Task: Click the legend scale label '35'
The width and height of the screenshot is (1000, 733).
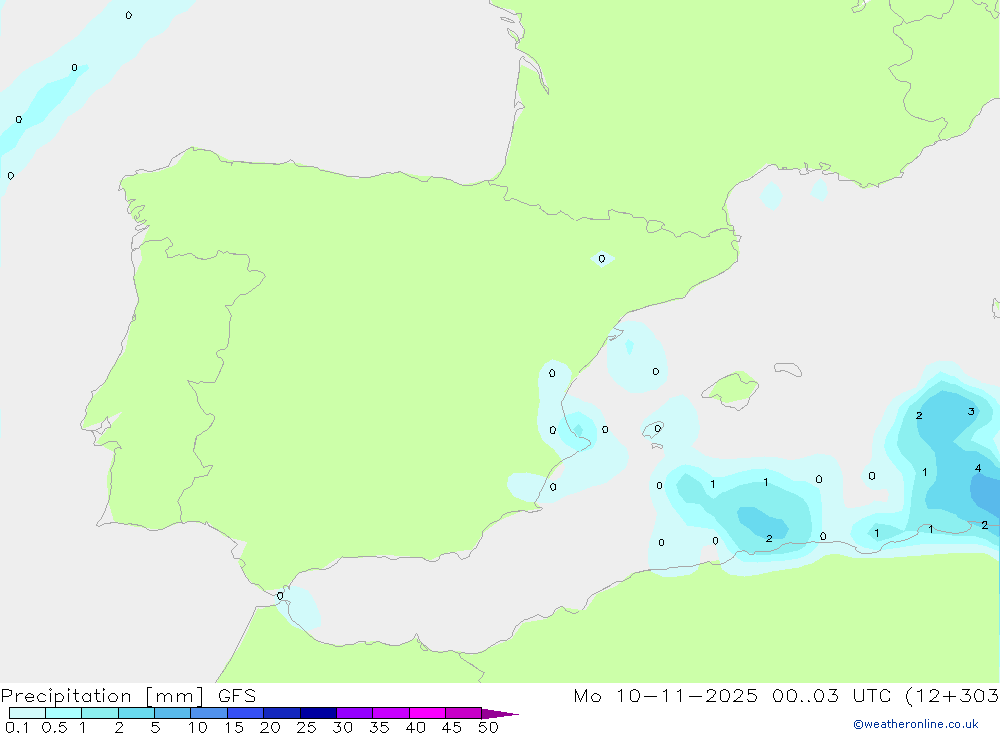Action: [379, 727]
